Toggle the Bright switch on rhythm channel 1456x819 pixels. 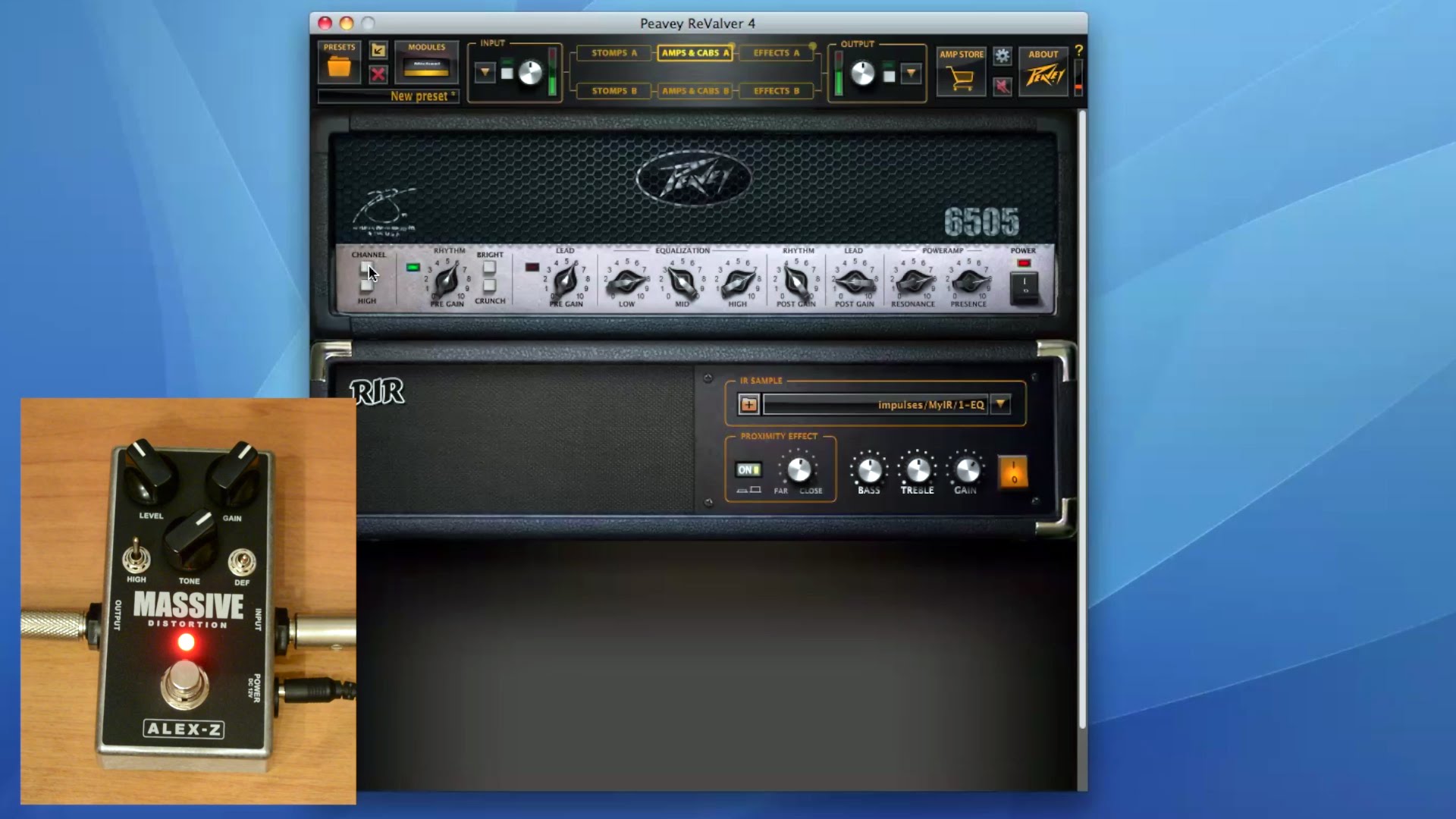click(x=489, y=268)
